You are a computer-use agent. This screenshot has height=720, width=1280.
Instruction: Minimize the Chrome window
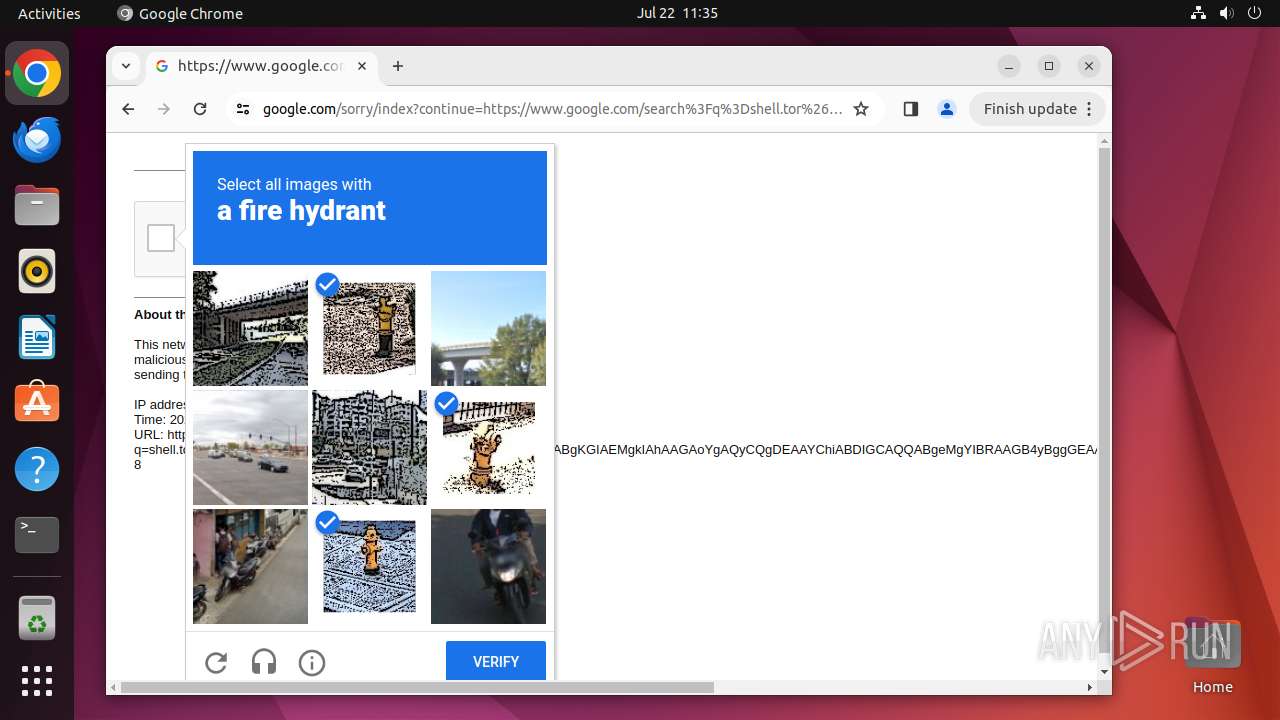tap(1009, 66)
